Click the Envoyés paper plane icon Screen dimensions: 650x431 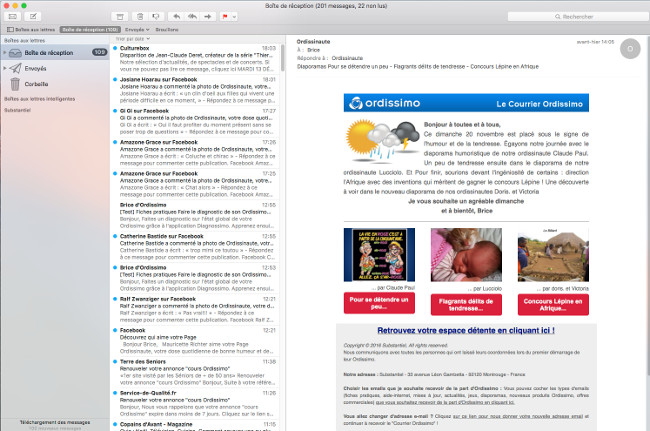(x=15, y=68)
